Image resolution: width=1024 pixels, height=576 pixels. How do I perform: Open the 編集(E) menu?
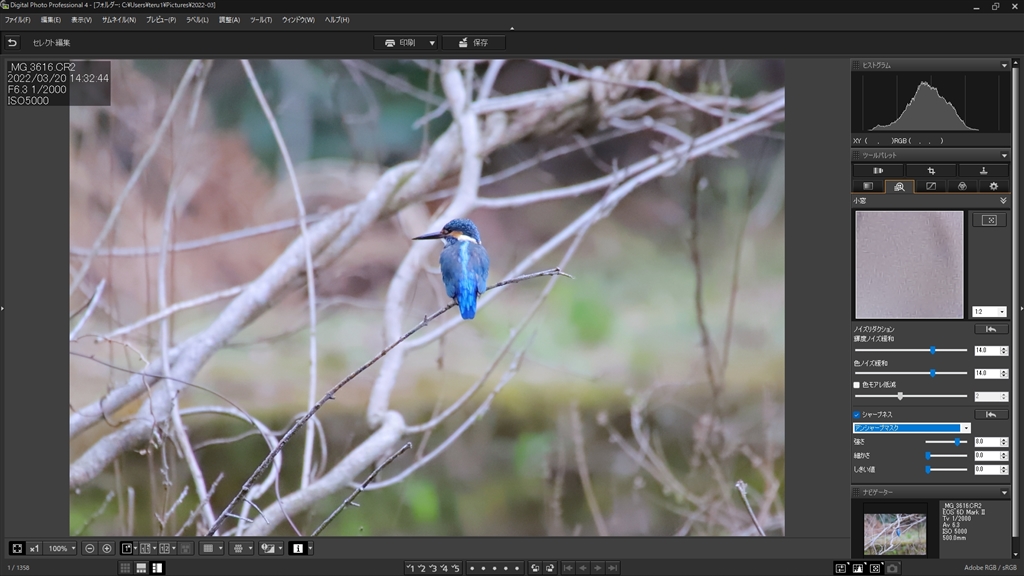(50, 20)
